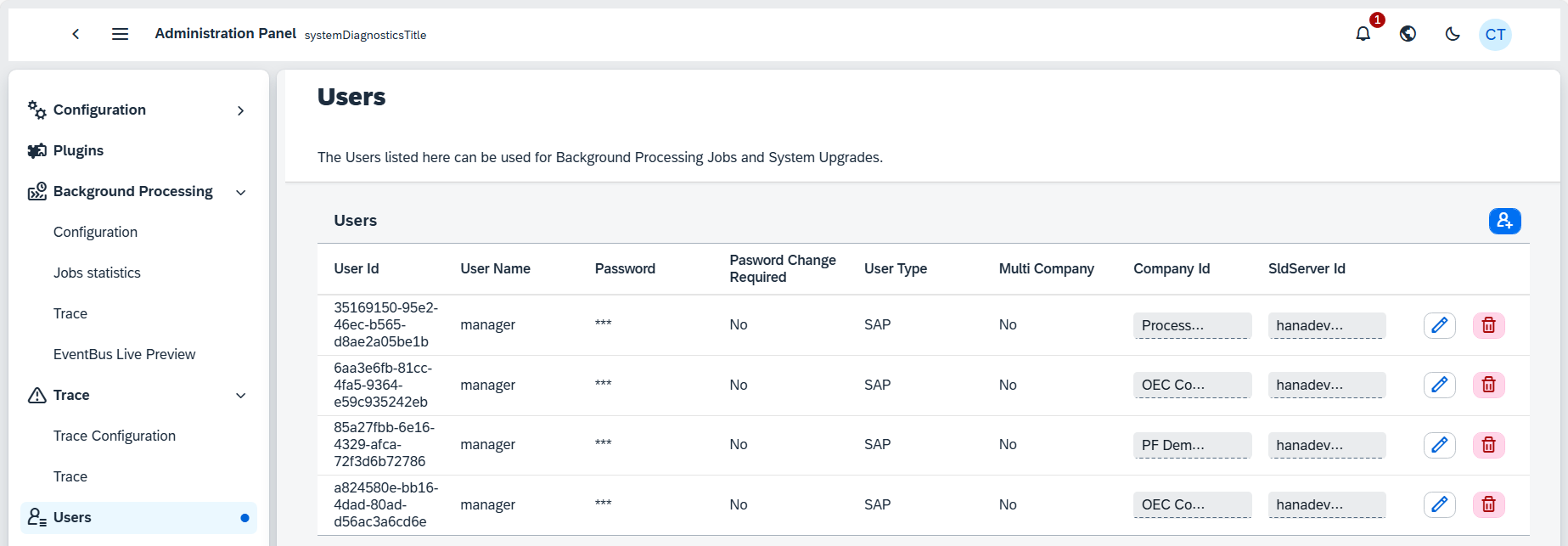Delete user 6aa3e6fb row
Image resolution: width=1568 pixels, height=546 pixels.
1488,385
